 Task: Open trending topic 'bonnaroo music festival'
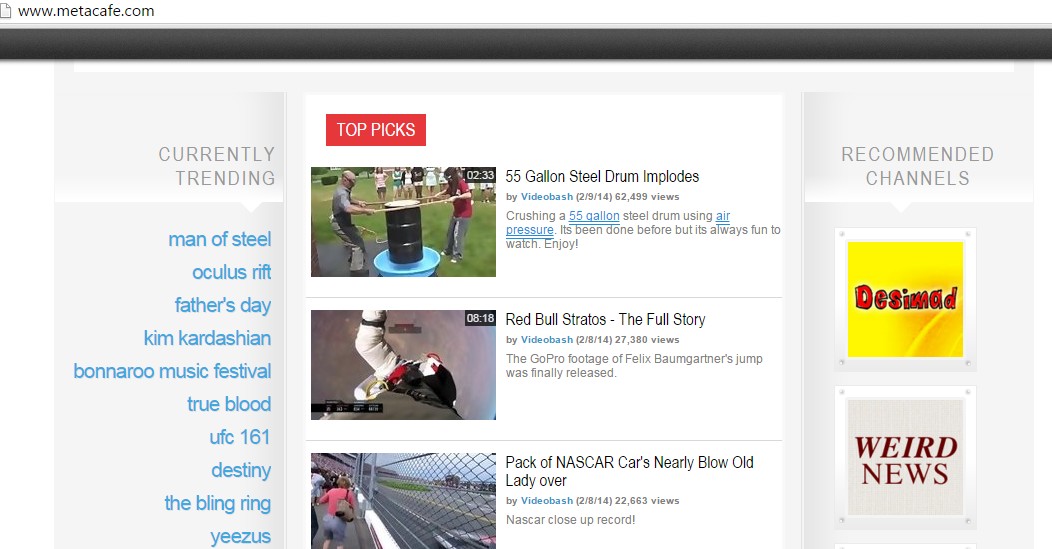(172, 371)
